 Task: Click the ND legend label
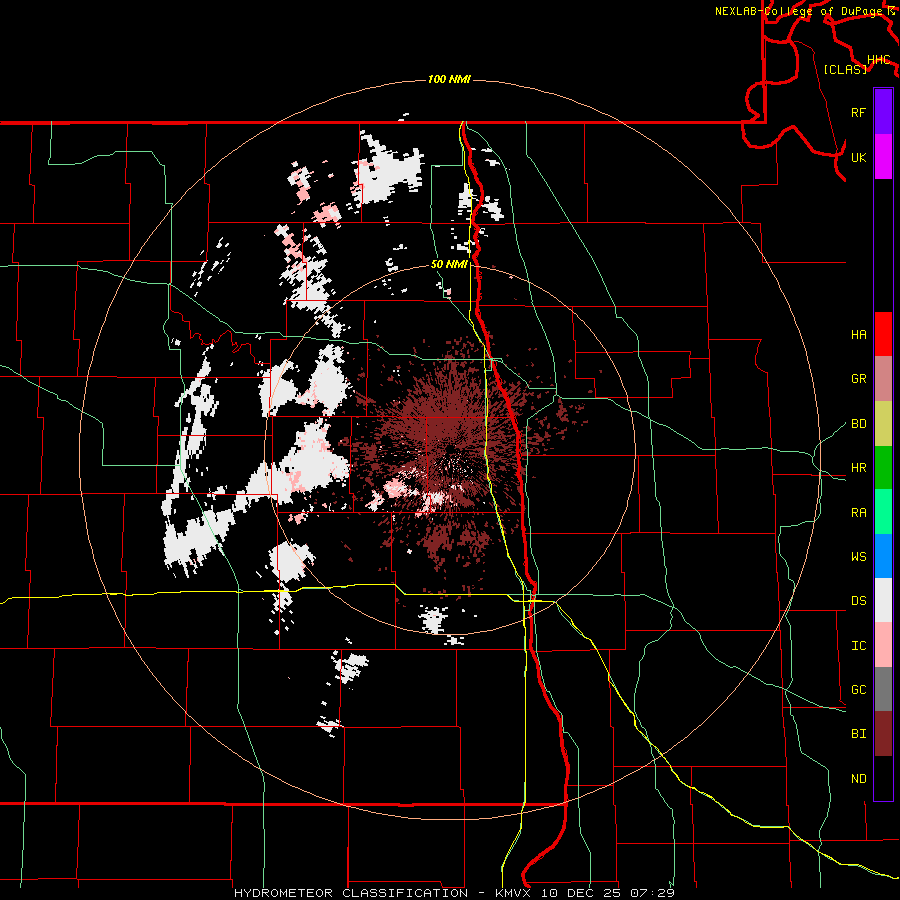coord(858,779)
